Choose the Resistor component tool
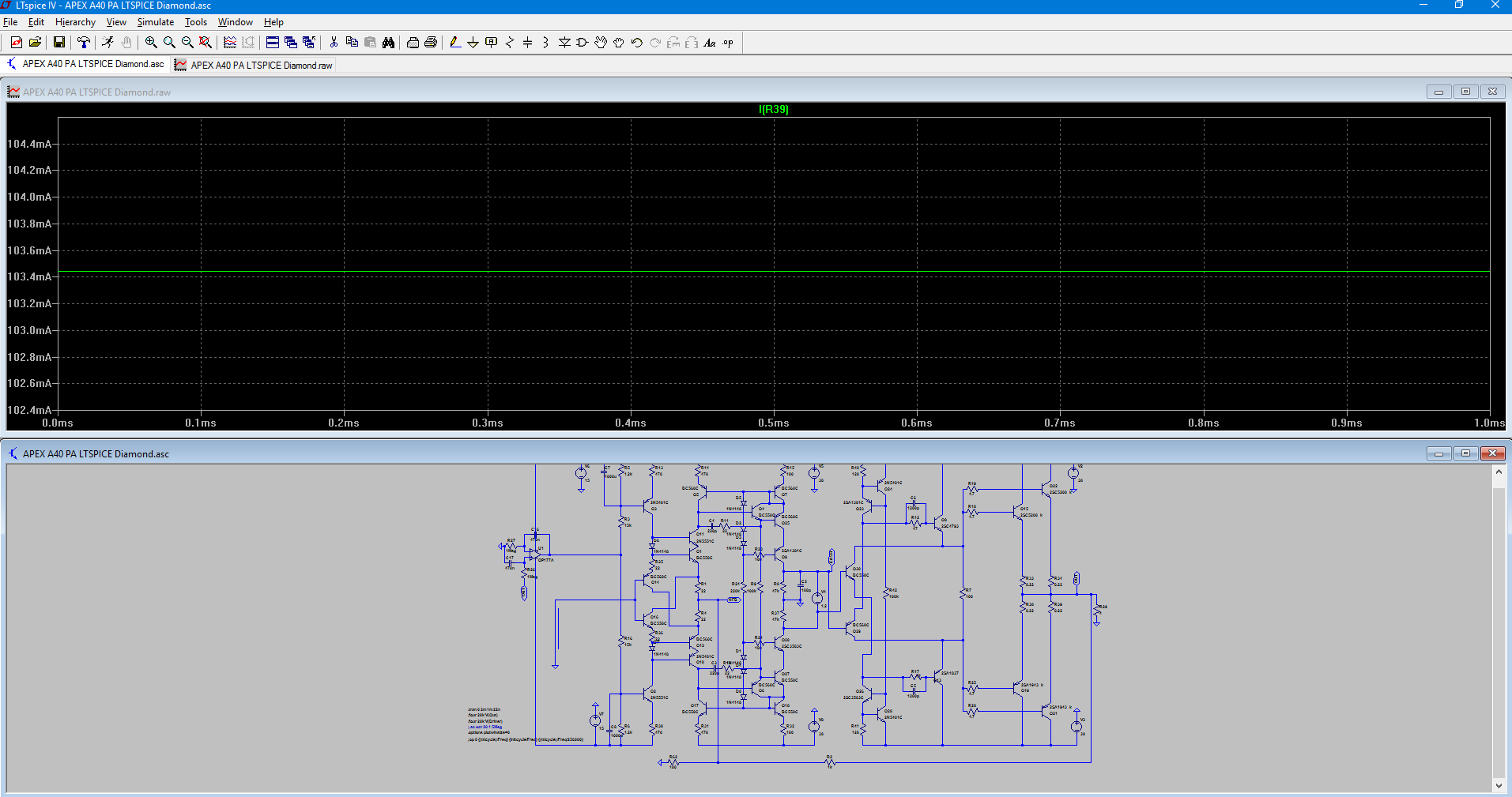Viewport: 1512px width, 797px height. tap(510, 43)
